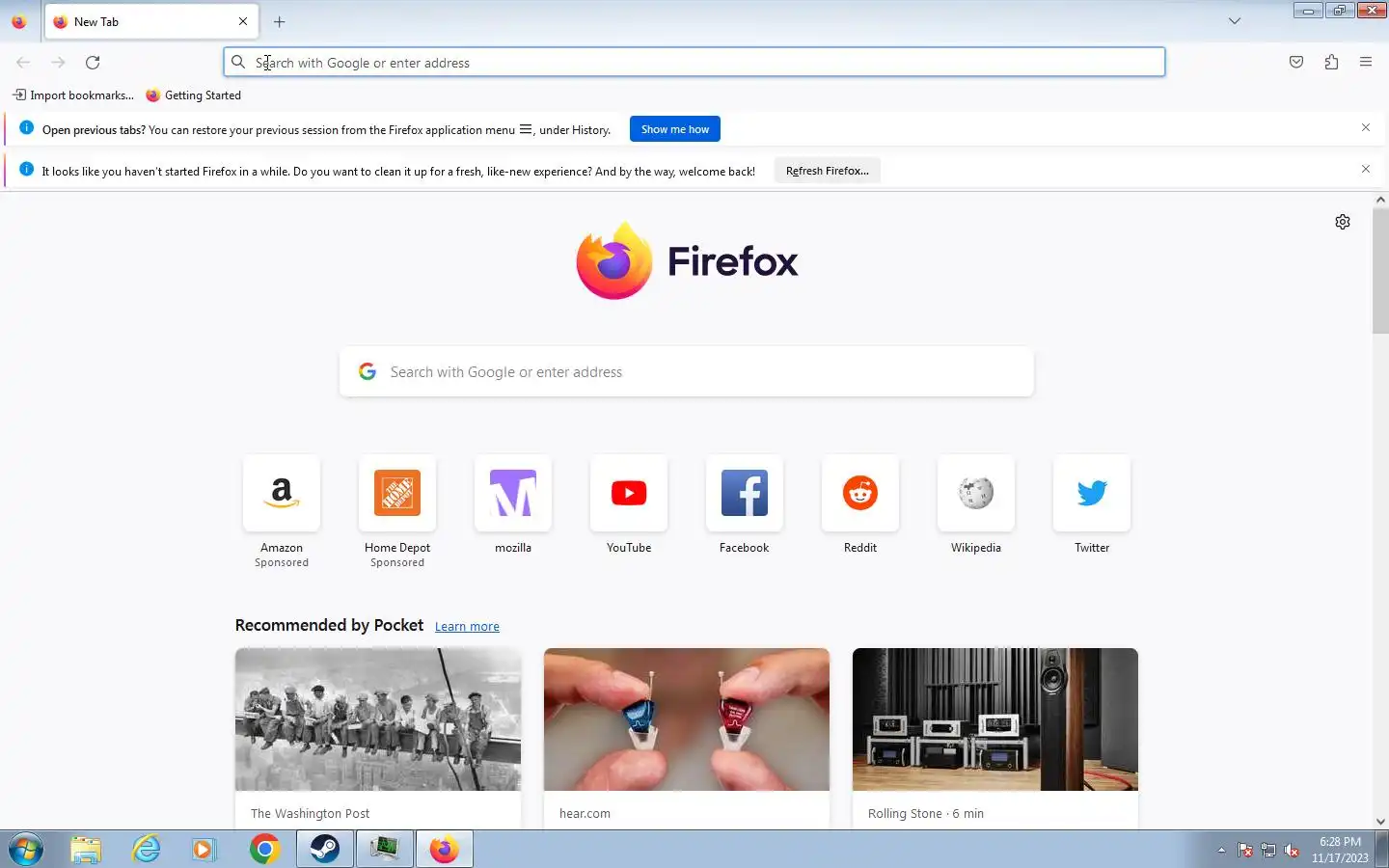Open the Save to Pocket icon

(x=1296, y=63)
